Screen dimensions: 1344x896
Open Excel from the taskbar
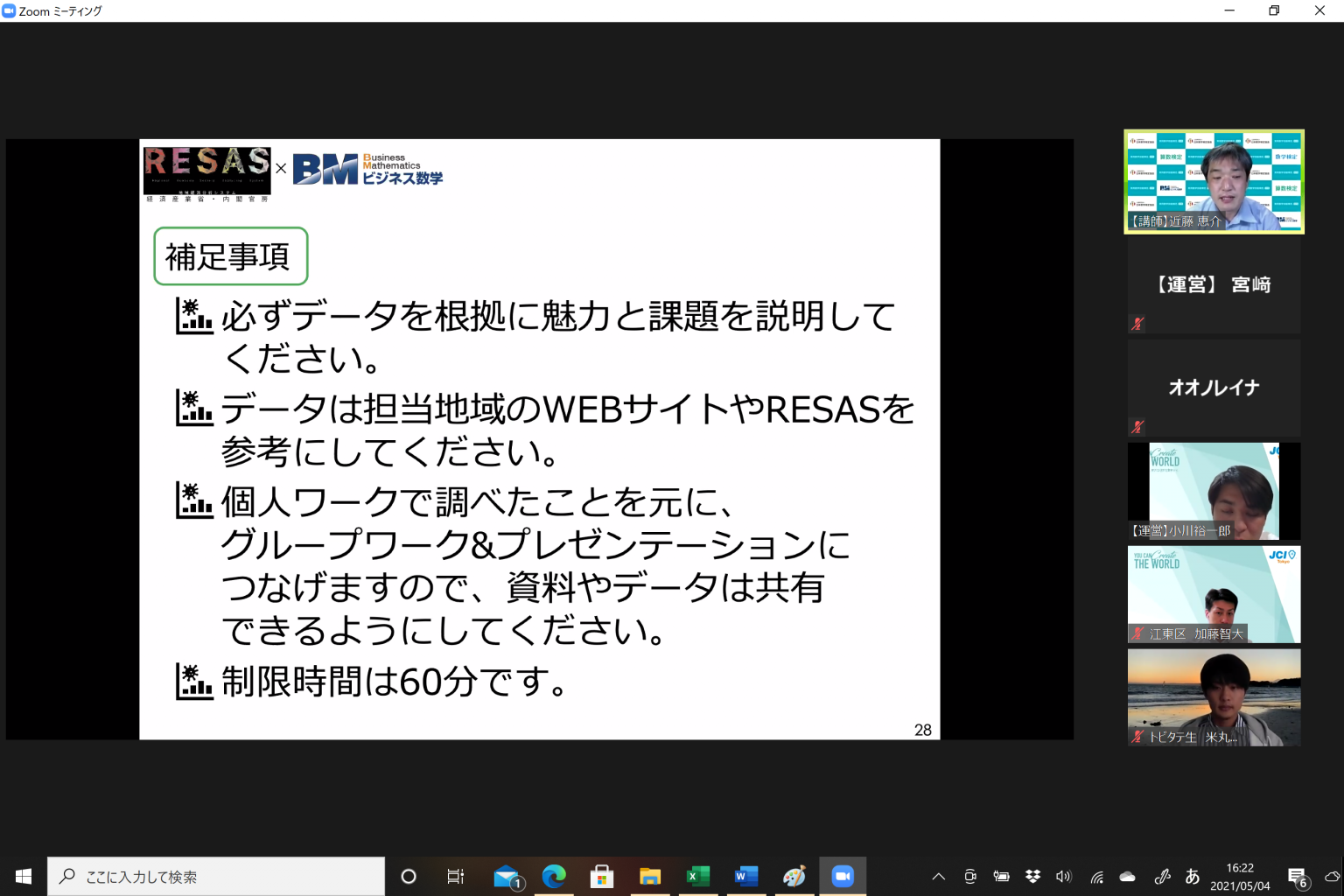(x=698, y=876)
